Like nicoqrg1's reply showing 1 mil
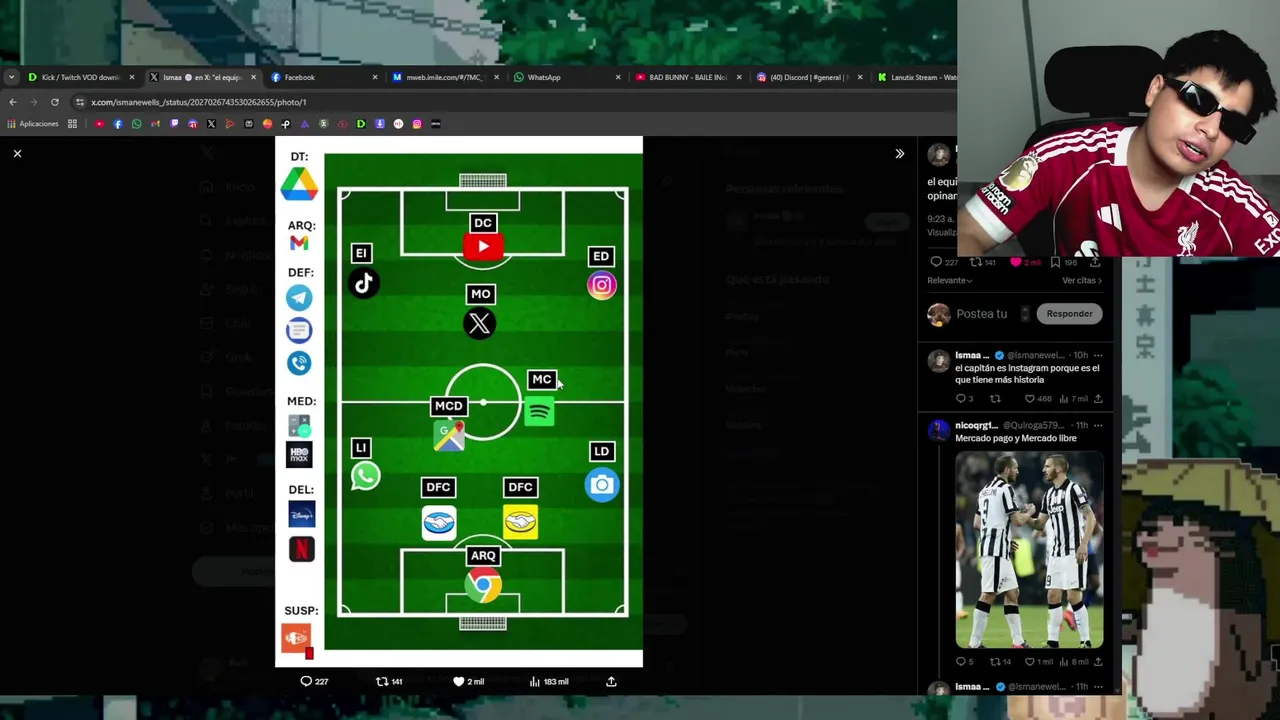Screen dimensions: 1280x720 pyautogui.click(x=1041, y=661)
